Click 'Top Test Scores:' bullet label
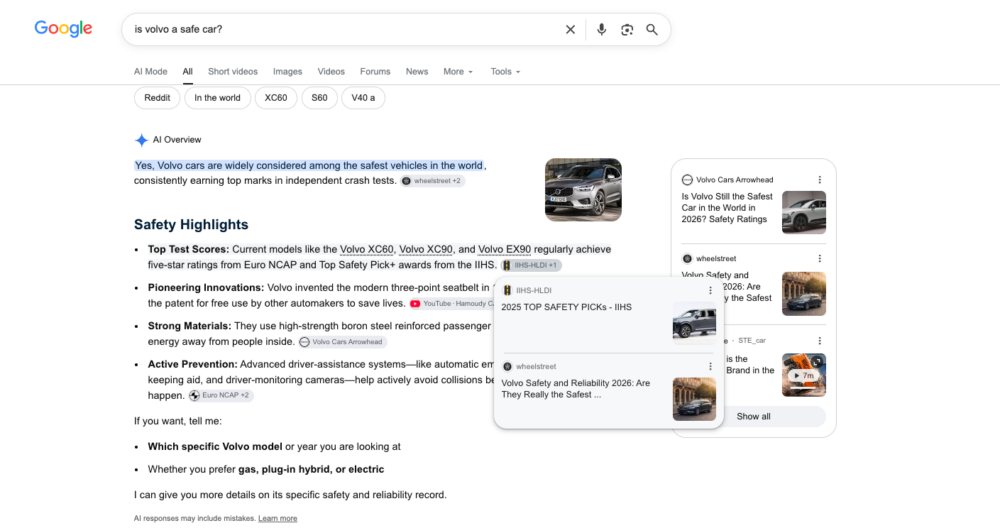 pyautogui.click(x=188, y=249)
